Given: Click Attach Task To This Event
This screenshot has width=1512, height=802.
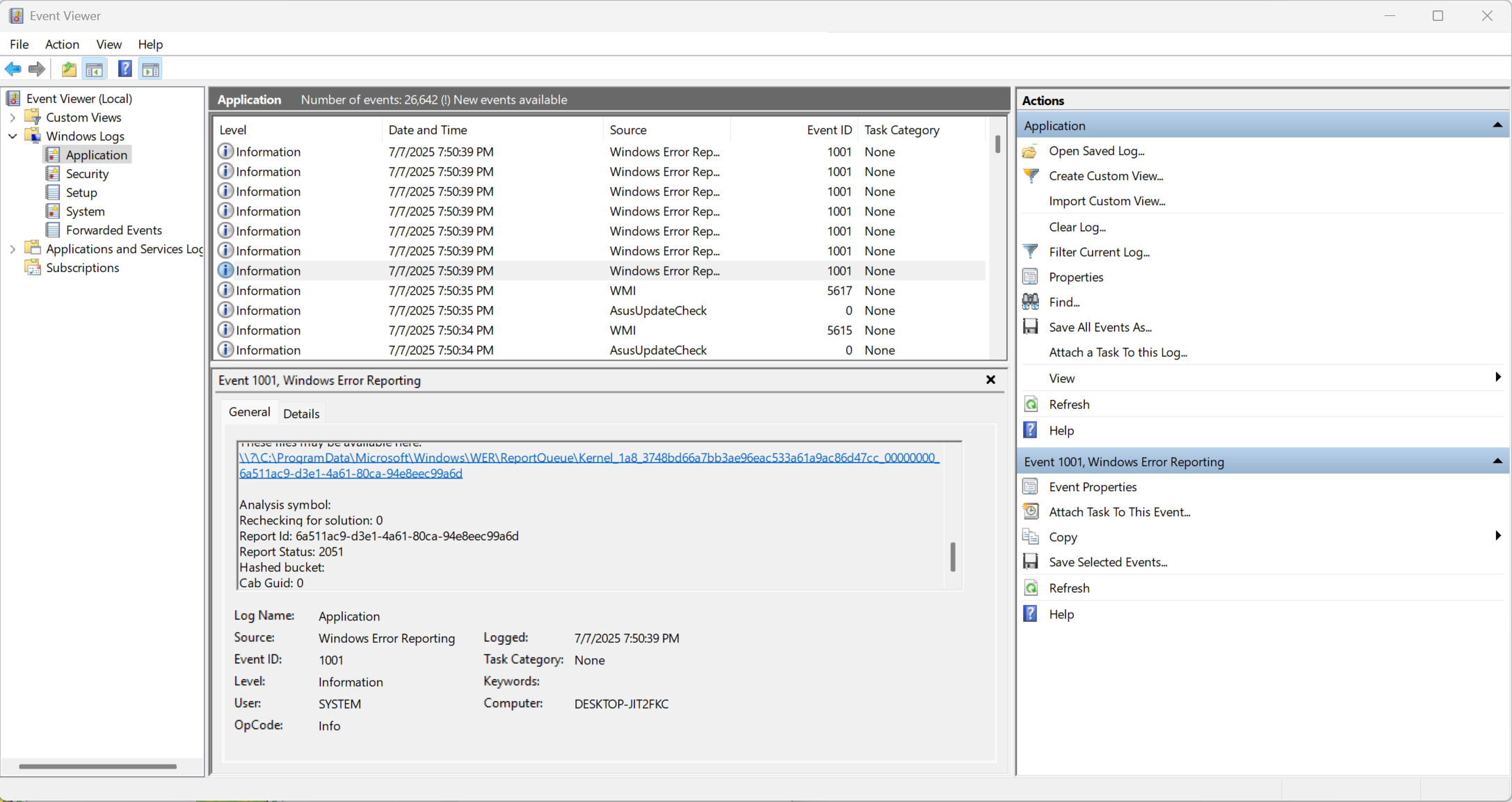Looking at the screenshot, I should coord(1120,512).
